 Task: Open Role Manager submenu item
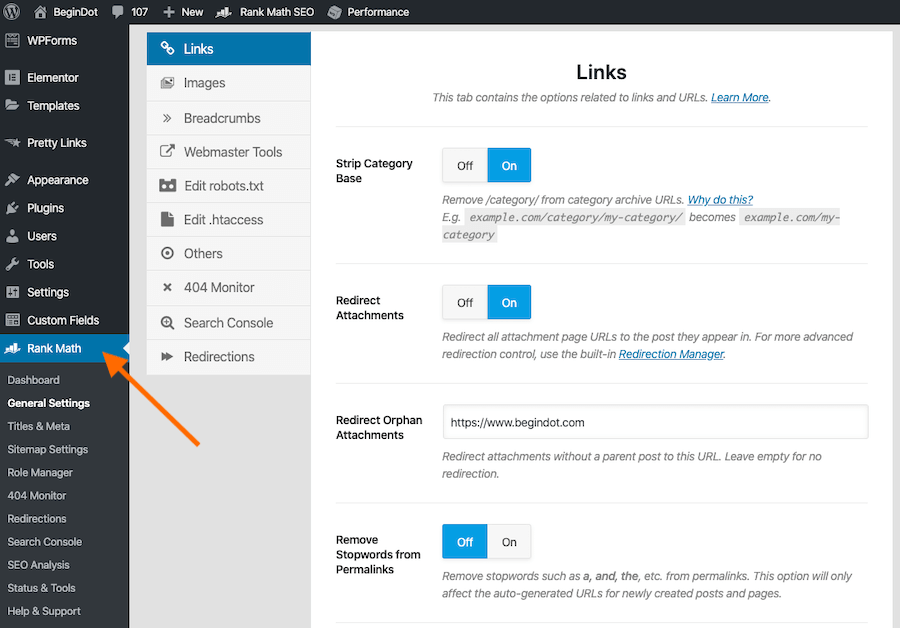(40, 472)
